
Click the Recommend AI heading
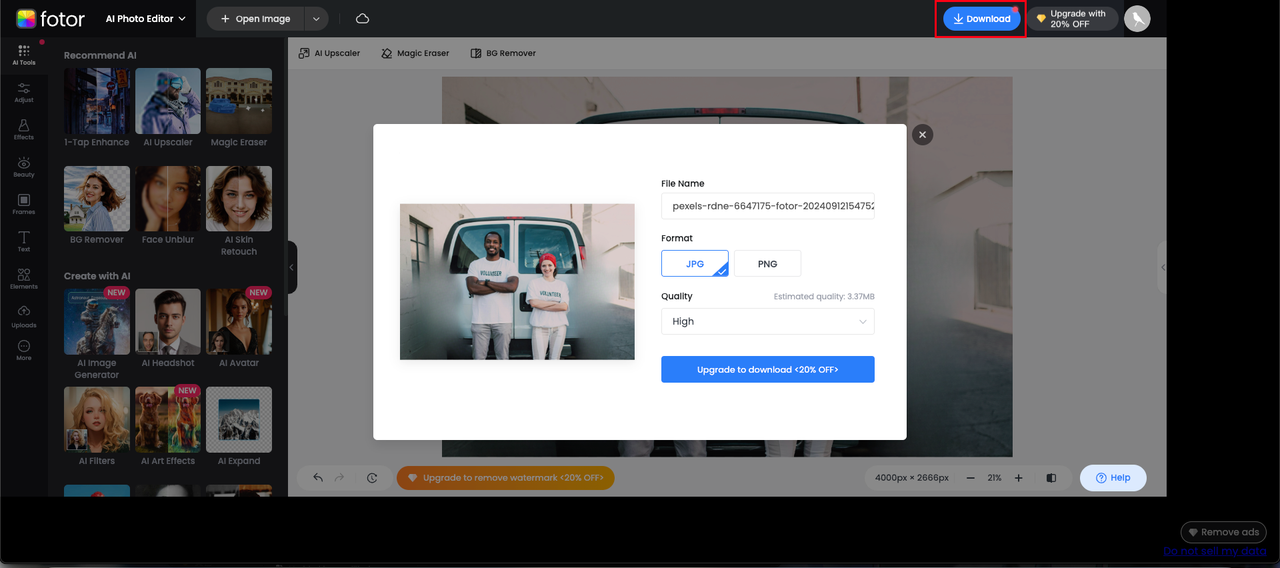coord(100,55)
